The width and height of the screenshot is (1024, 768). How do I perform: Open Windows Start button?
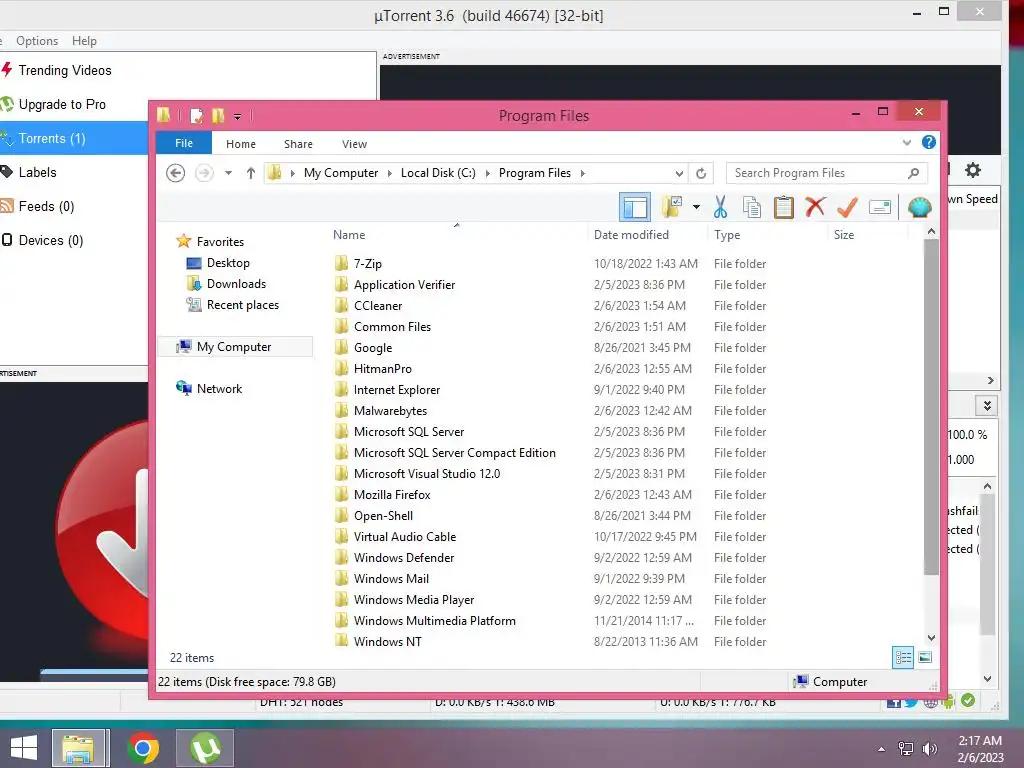pyautogui.click(x=24, y=747)
